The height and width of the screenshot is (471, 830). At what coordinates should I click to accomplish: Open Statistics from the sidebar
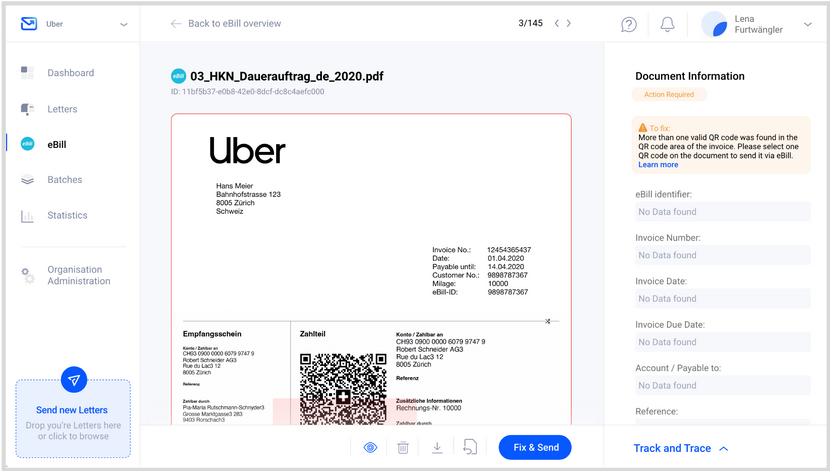point(67,215)
